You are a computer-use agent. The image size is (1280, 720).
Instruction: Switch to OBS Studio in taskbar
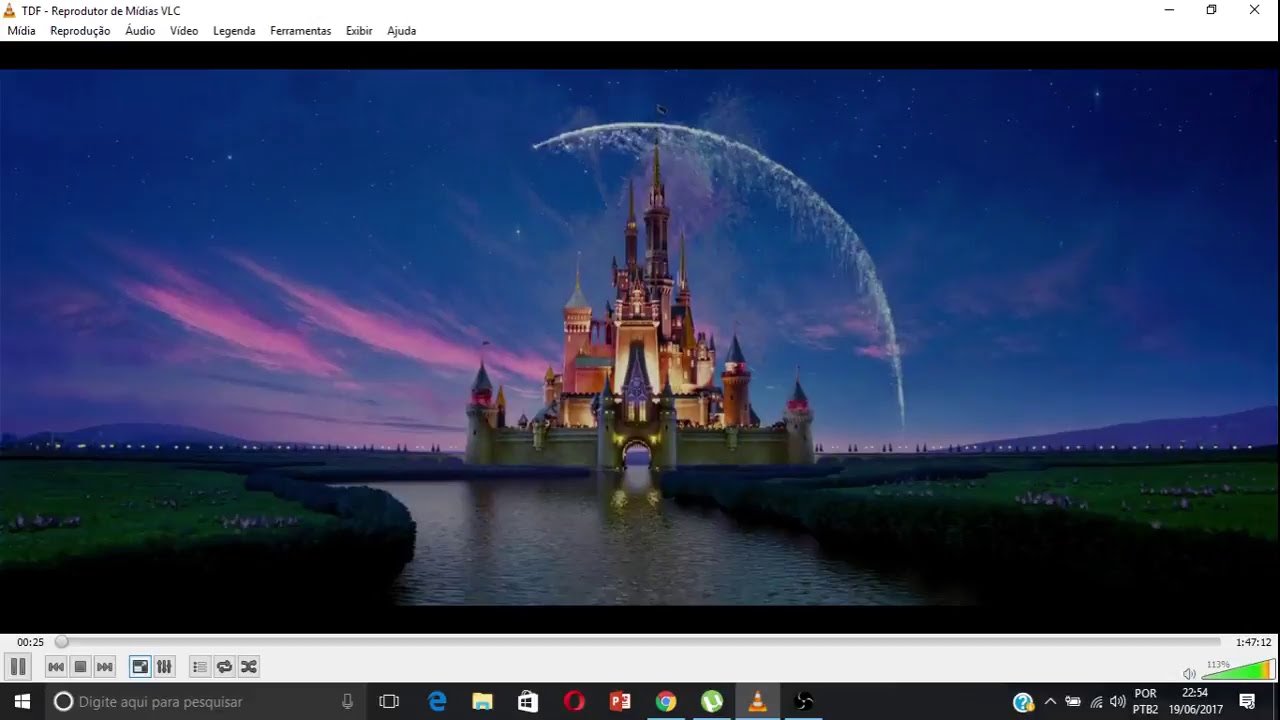pos(804,701)
